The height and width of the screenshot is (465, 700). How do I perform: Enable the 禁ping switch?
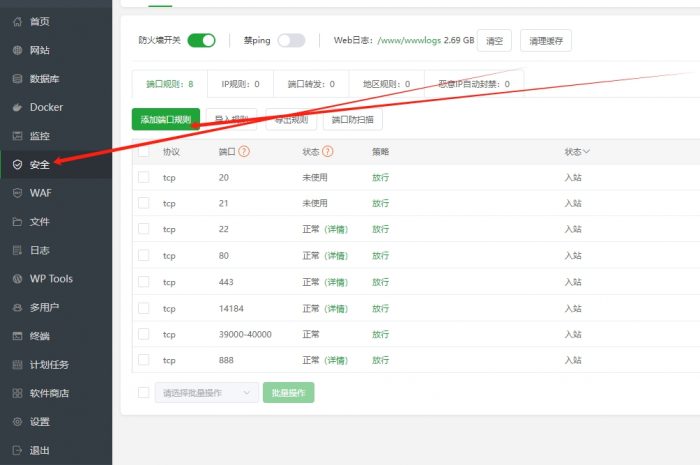(291, 41)
